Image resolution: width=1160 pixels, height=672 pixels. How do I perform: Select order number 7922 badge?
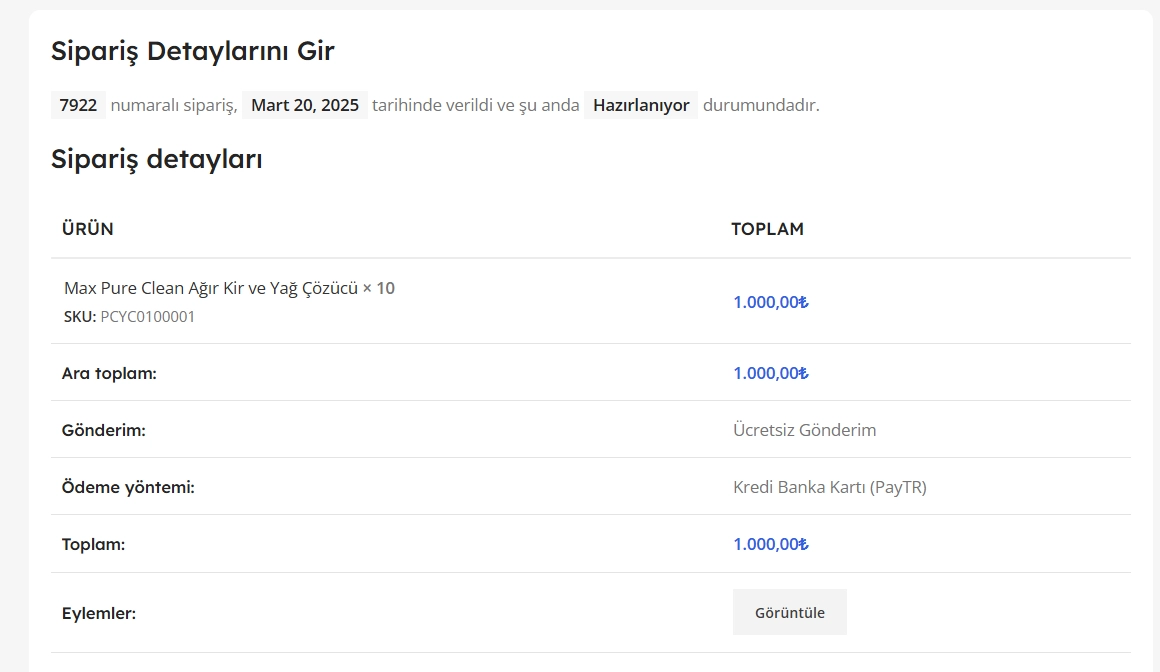point(78,105)
